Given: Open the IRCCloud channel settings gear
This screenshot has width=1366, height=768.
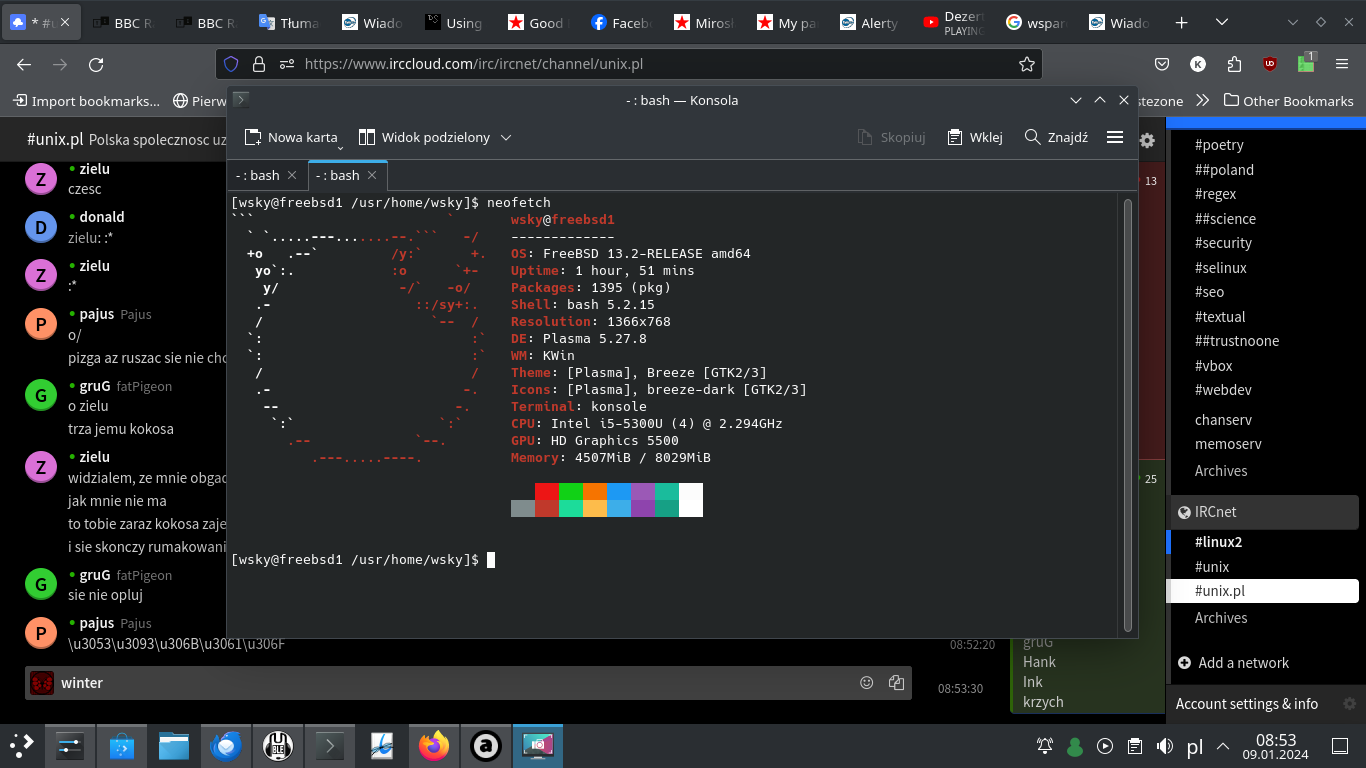Looking at the screenshot, I should (1147, 141).
